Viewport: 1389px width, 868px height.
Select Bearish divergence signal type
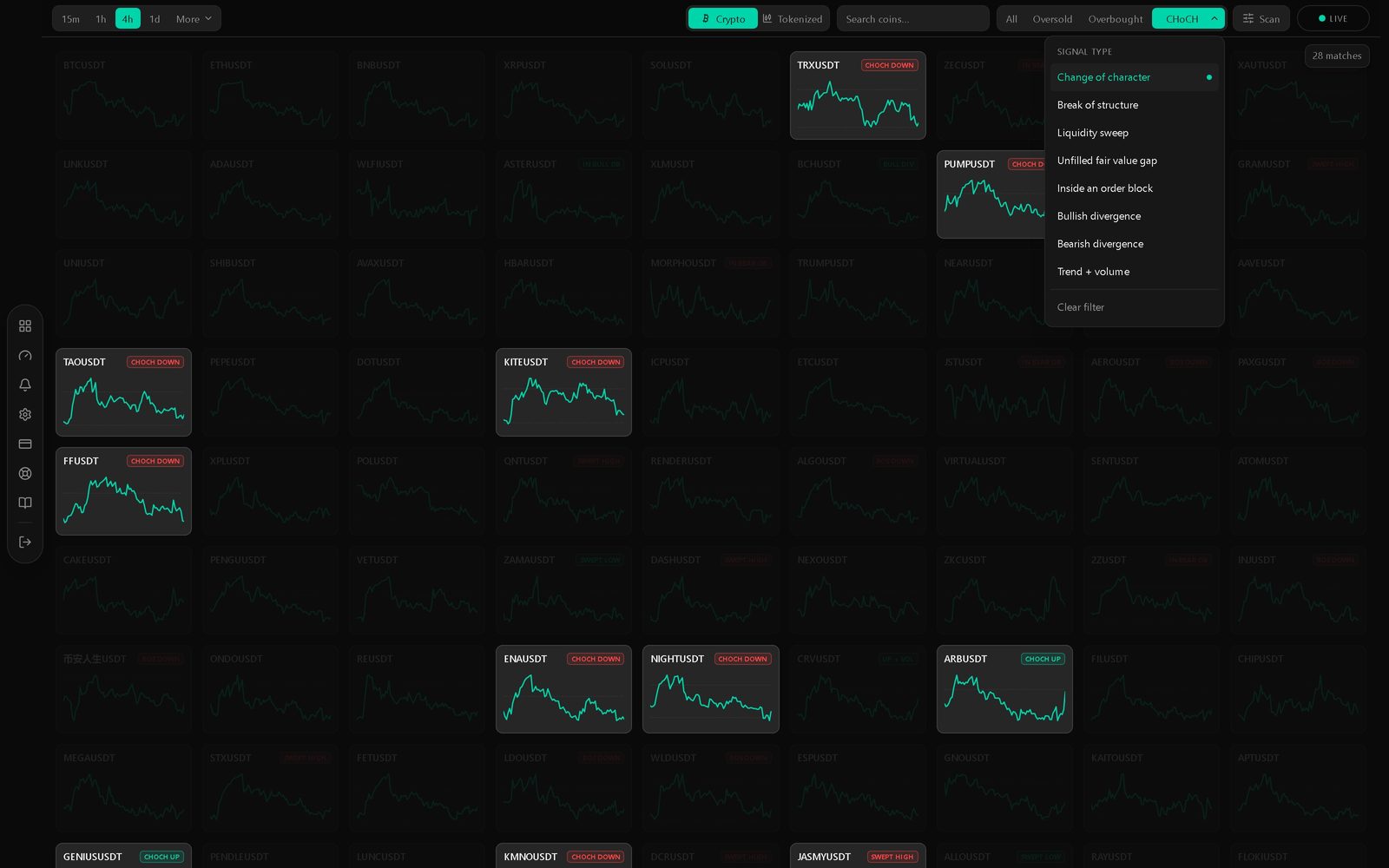1135,244
